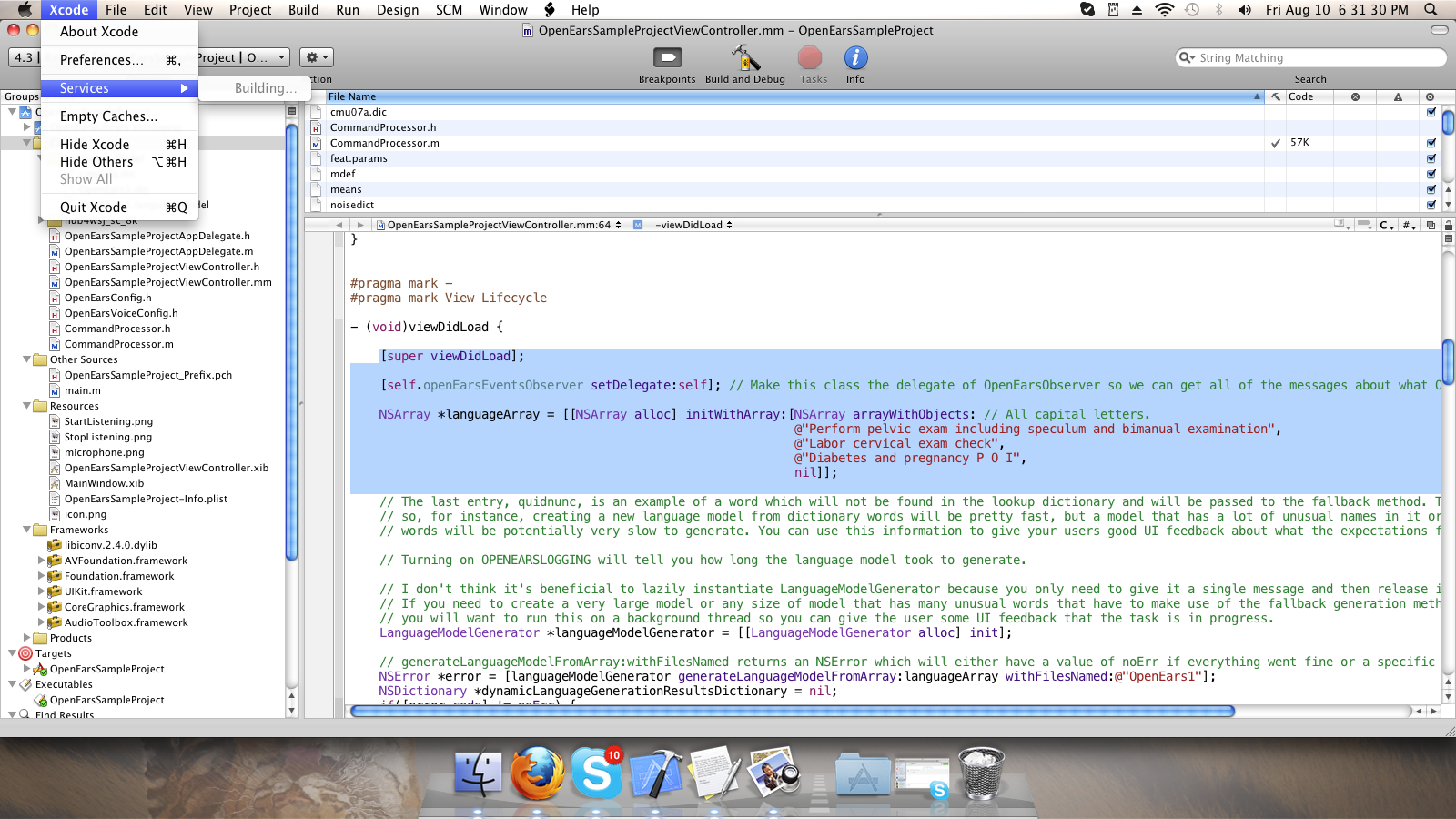Open the included files # popup
This screenshot has width=1456, height=819.
point(1409,225)
